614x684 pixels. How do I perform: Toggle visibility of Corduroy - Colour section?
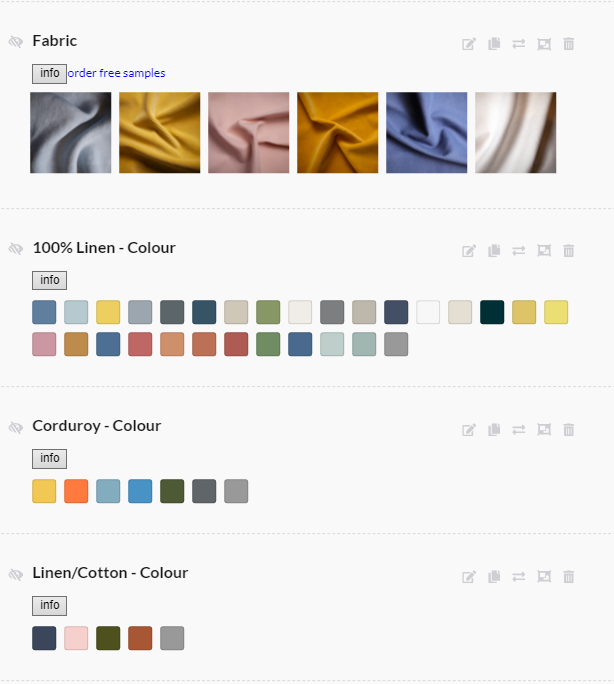tap(16, 428)
